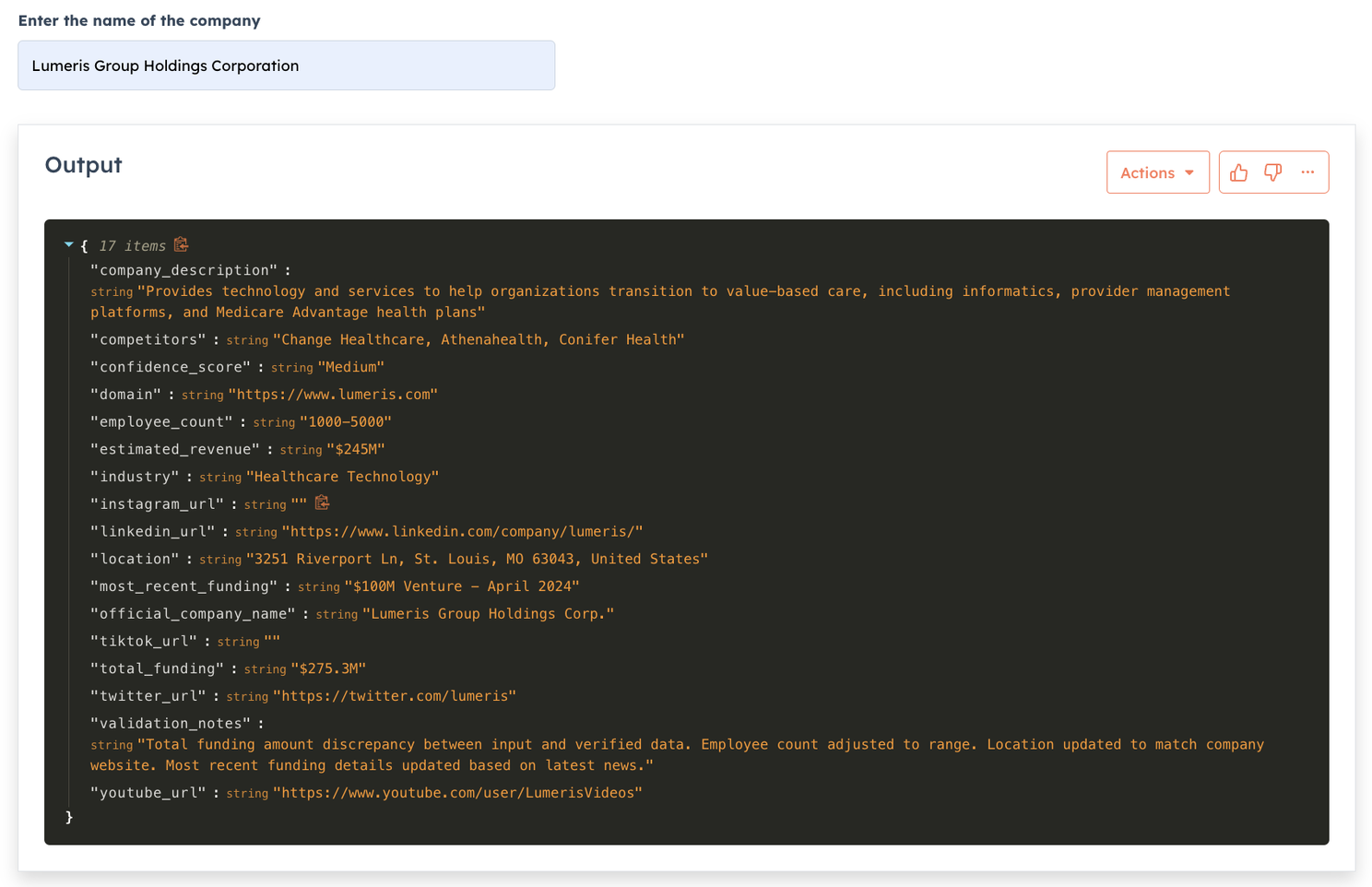Collapse the JSON root object triangle
Screen dimensions: 1372x887
69,245
